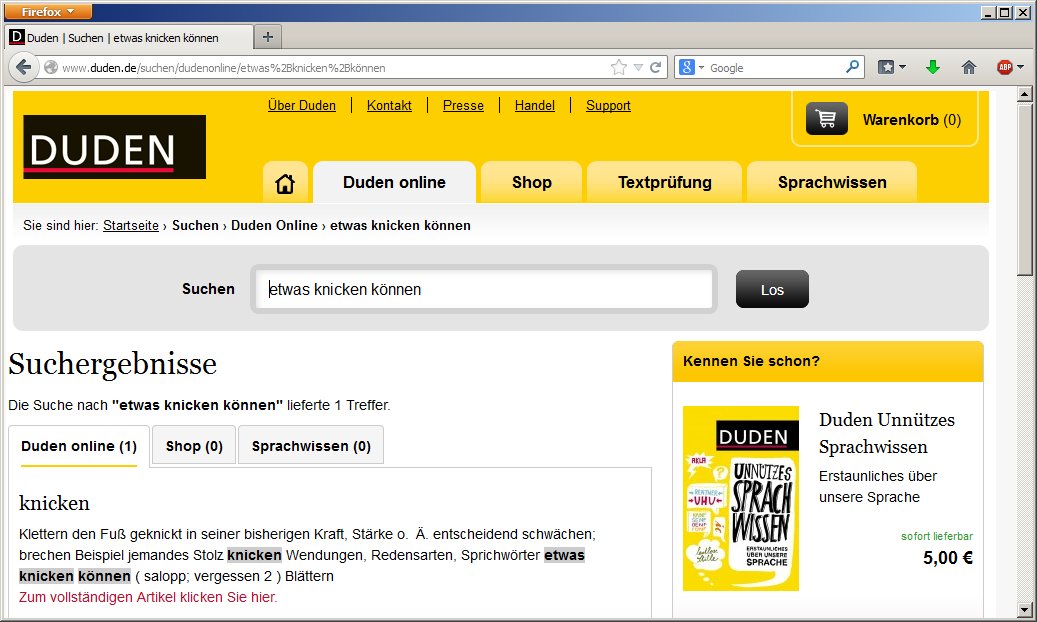Screen dimensions: 1037x622
Task: Click the 5,00 € price text
Action: pos(948,558)
